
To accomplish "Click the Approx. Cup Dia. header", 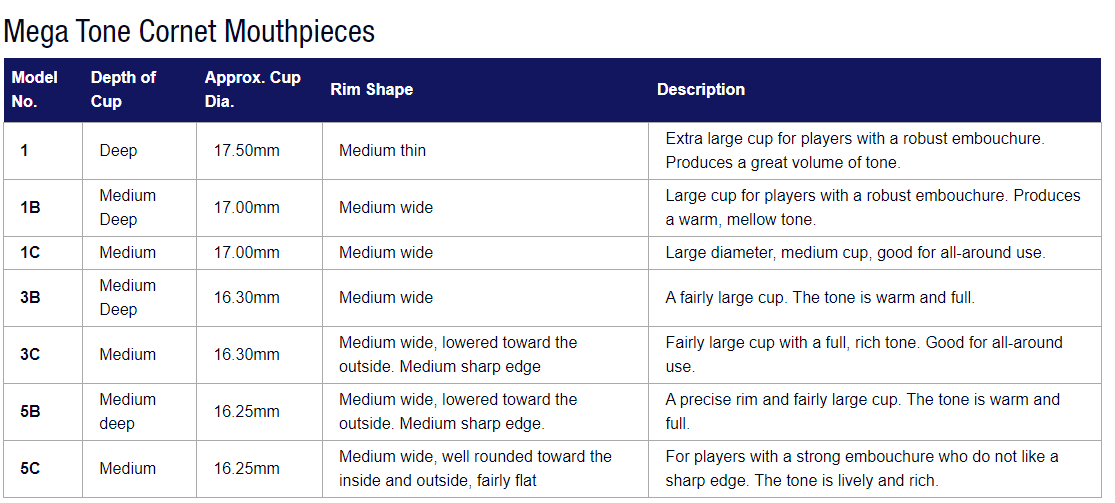I will 252,89.
